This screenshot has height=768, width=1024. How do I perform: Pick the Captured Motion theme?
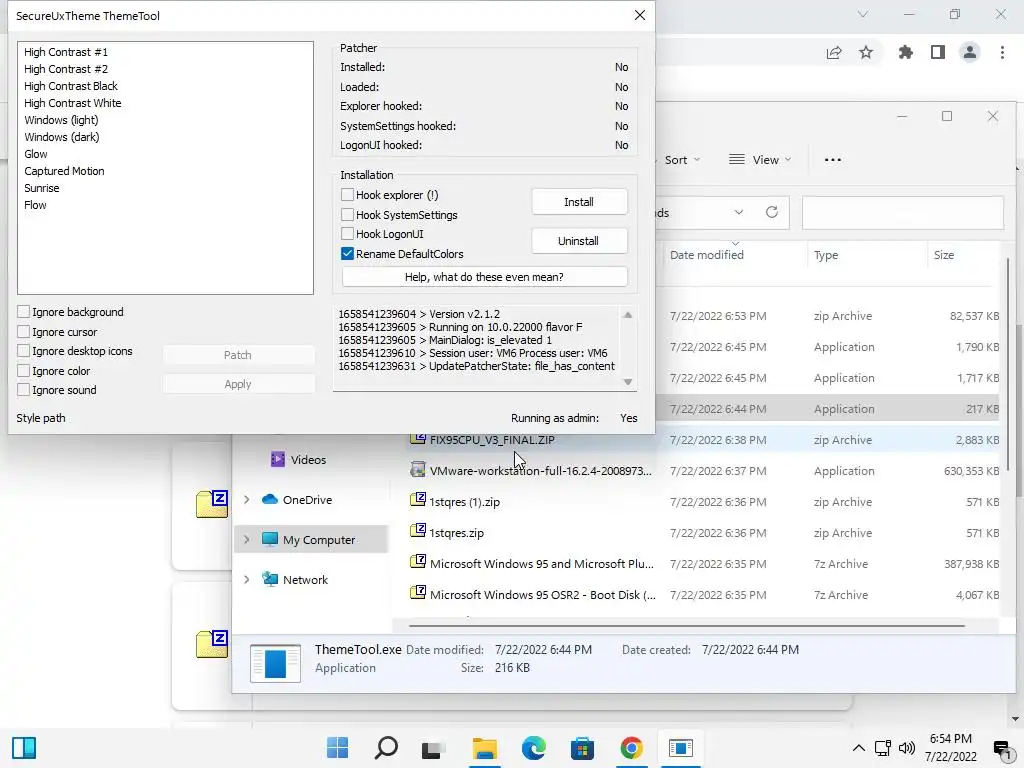click(x=65, y=170)
